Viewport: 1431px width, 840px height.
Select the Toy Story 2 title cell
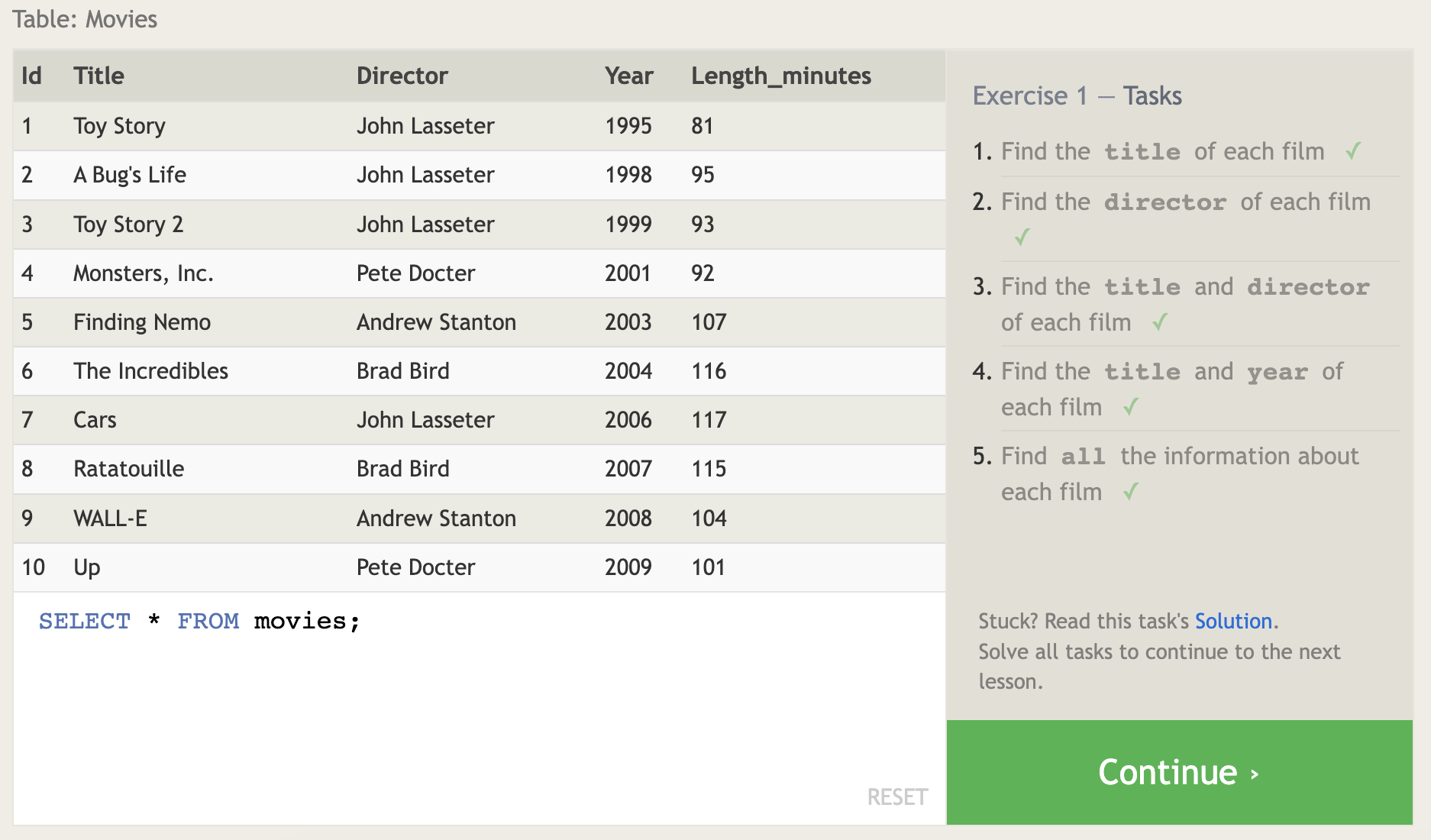click(x=128, y=225)
